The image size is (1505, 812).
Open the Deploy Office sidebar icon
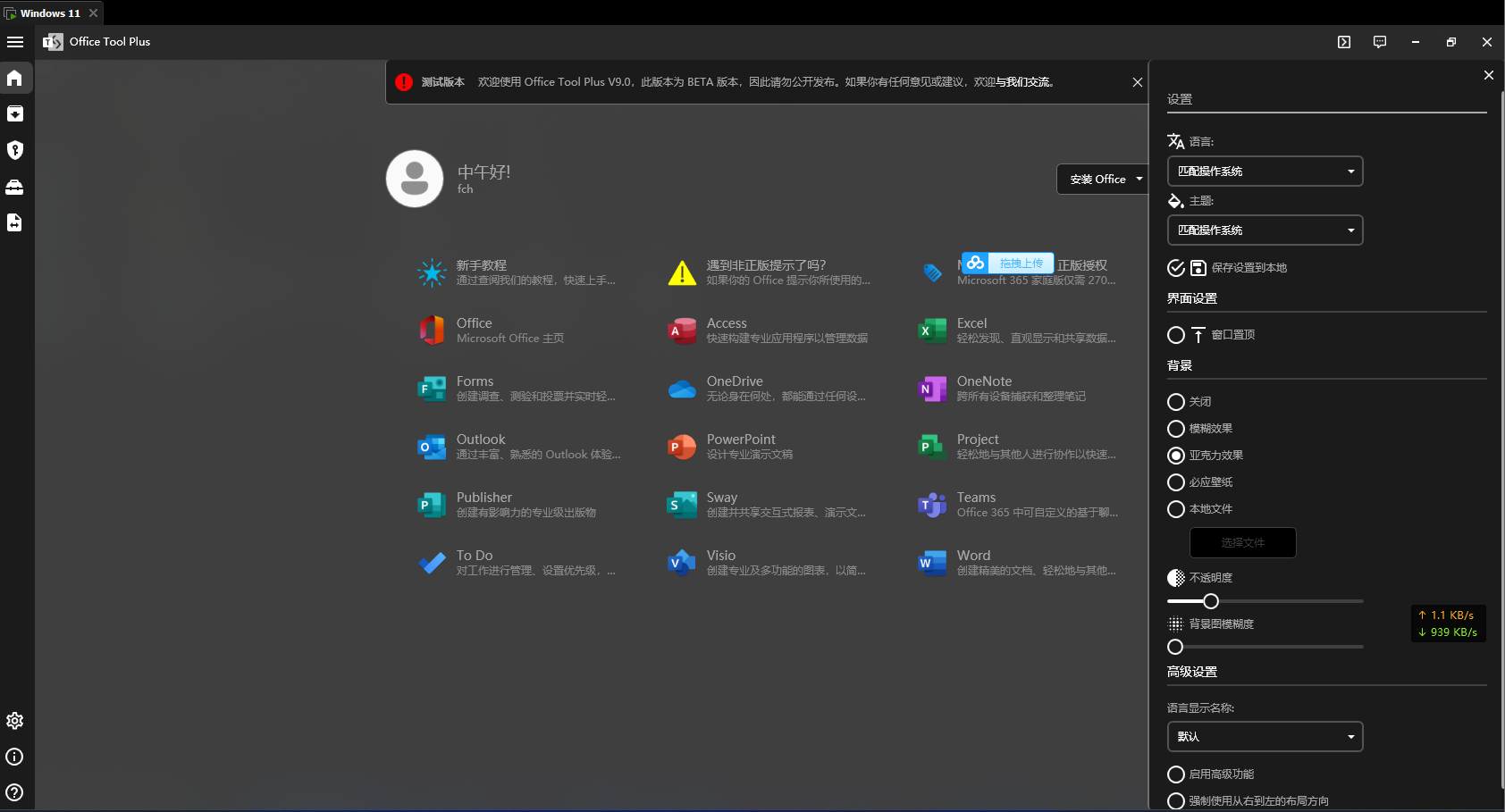[x=15, y=113]
